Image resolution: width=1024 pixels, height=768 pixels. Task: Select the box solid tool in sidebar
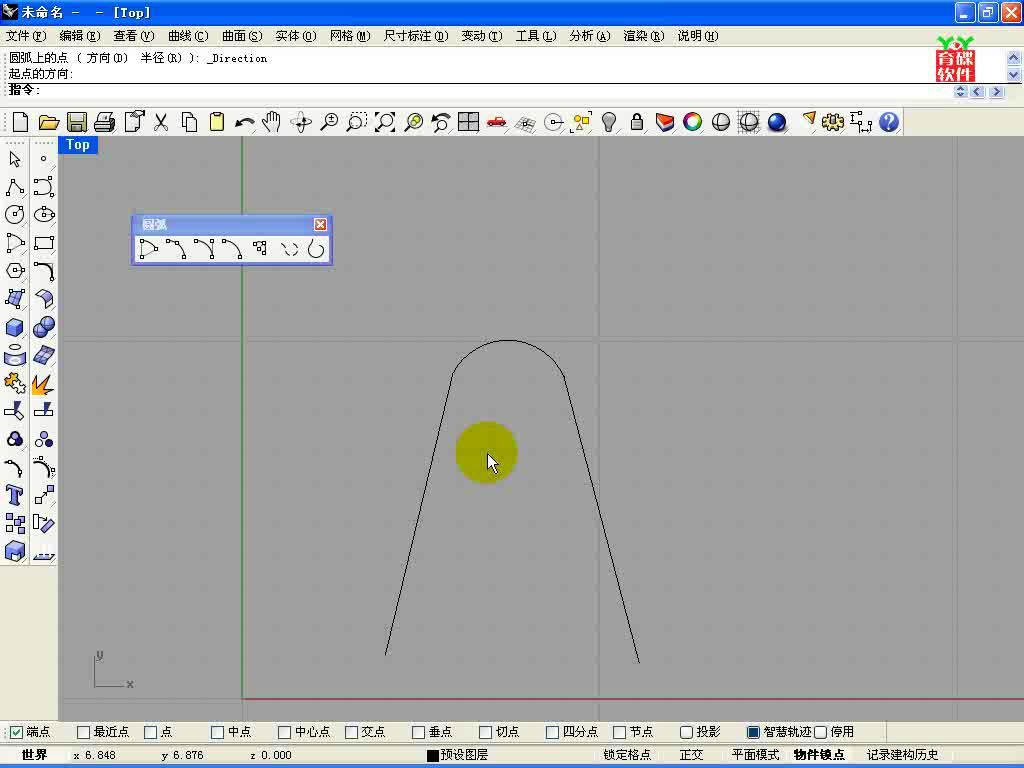(14, 327)
